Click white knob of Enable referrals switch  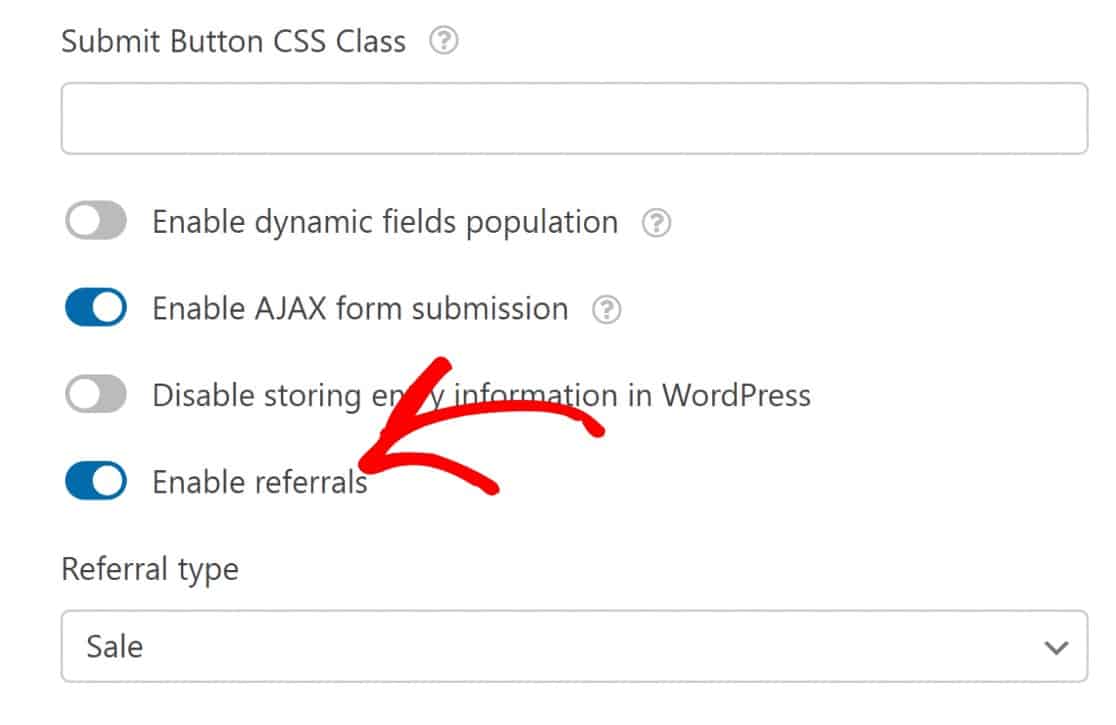(x=108, y=481)
